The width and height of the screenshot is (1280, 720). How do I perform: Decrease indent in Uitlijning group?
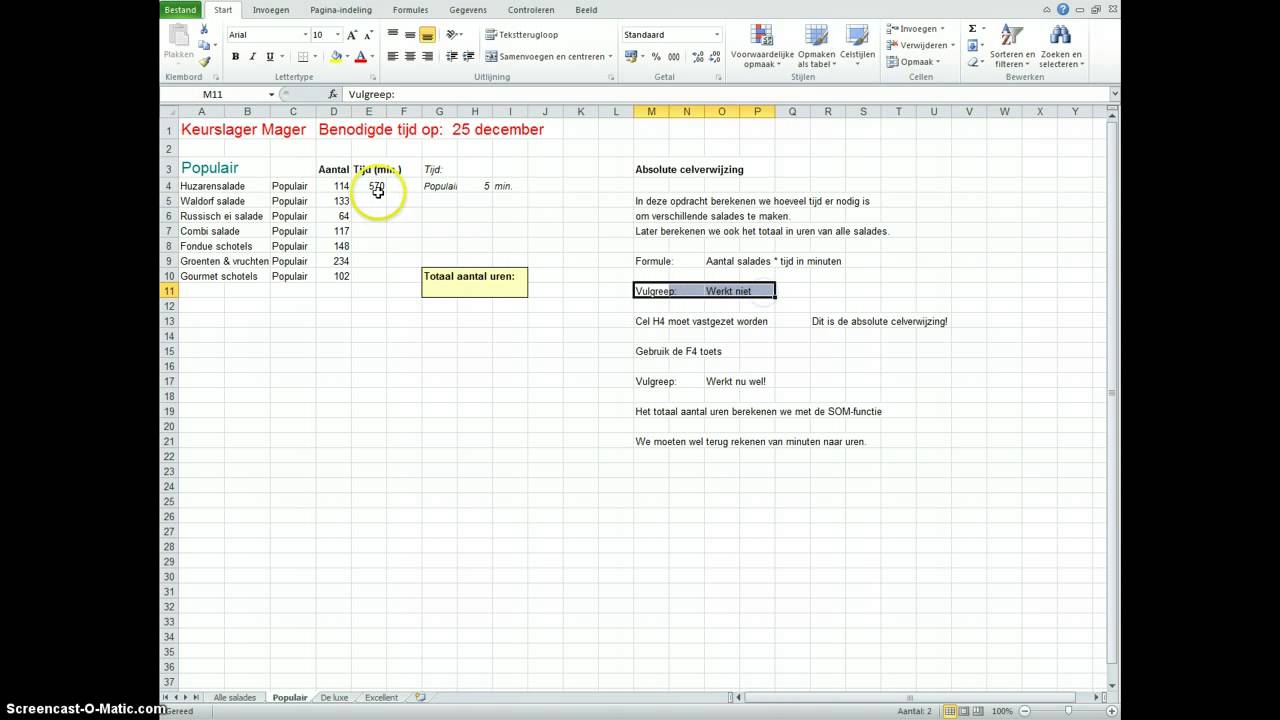(x=452, y=57)
